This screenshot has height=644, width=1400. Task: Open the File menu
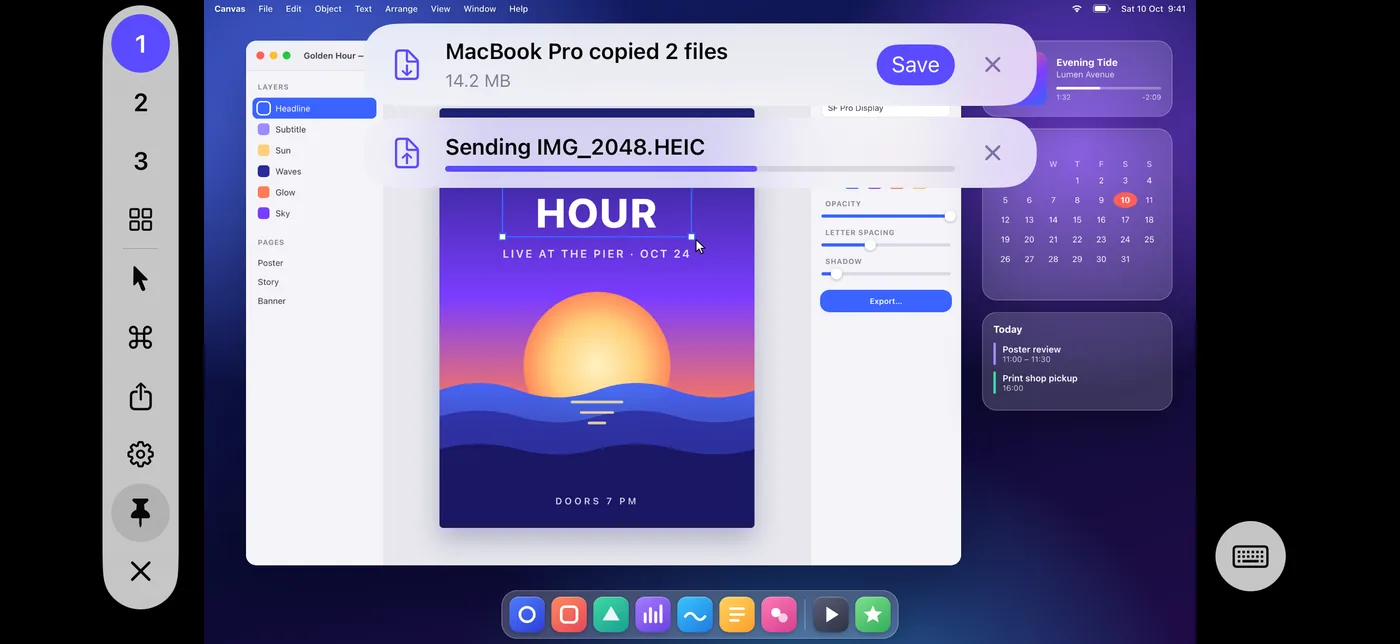tap(265, 9)
